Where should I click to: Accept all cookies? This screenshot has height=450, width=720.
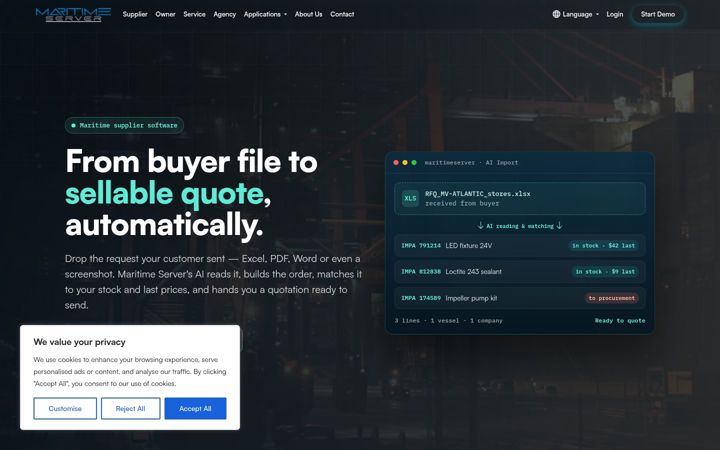[x=195, y=409]
